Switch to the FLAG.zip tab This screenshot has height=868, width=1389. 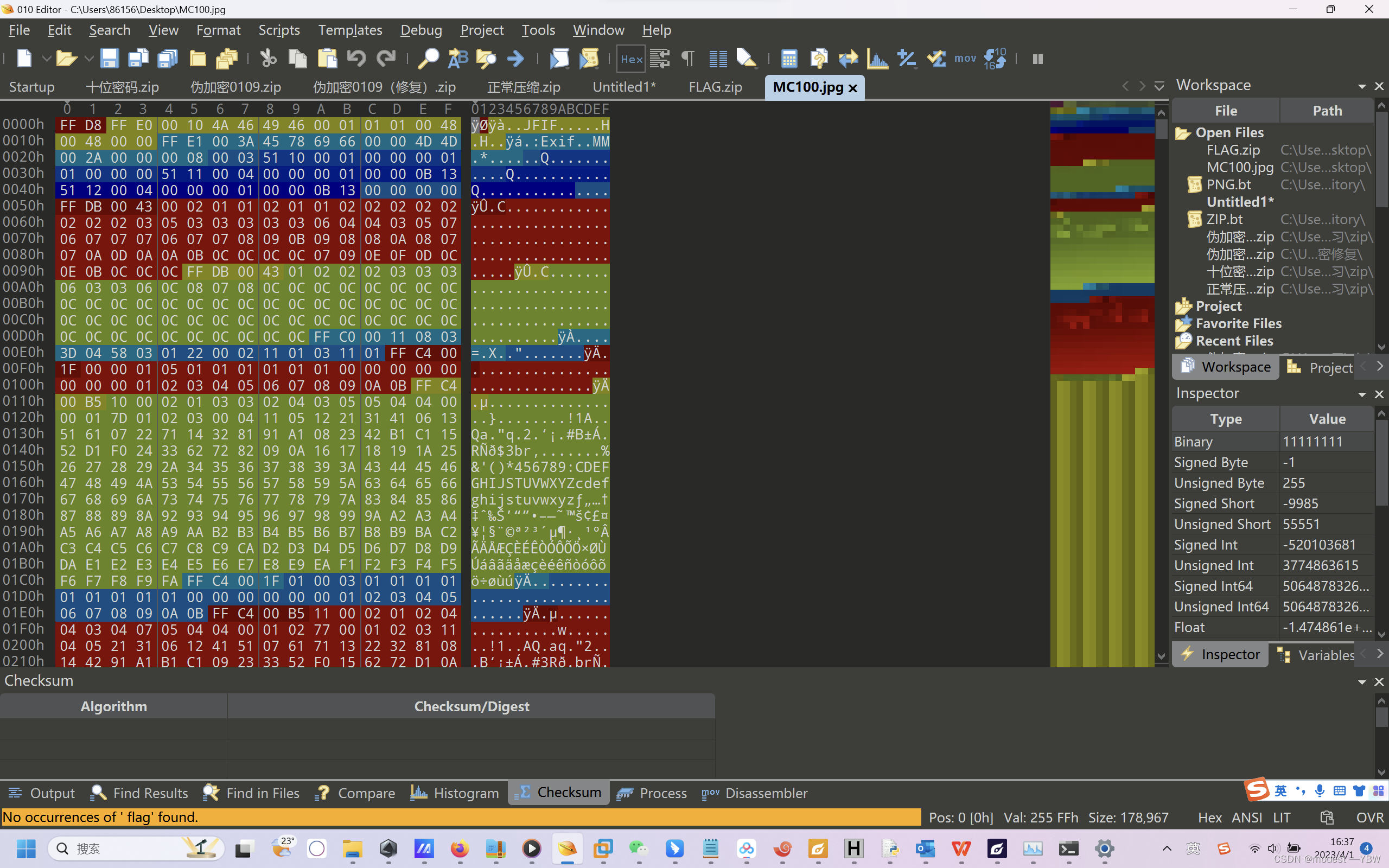(715, 87)
